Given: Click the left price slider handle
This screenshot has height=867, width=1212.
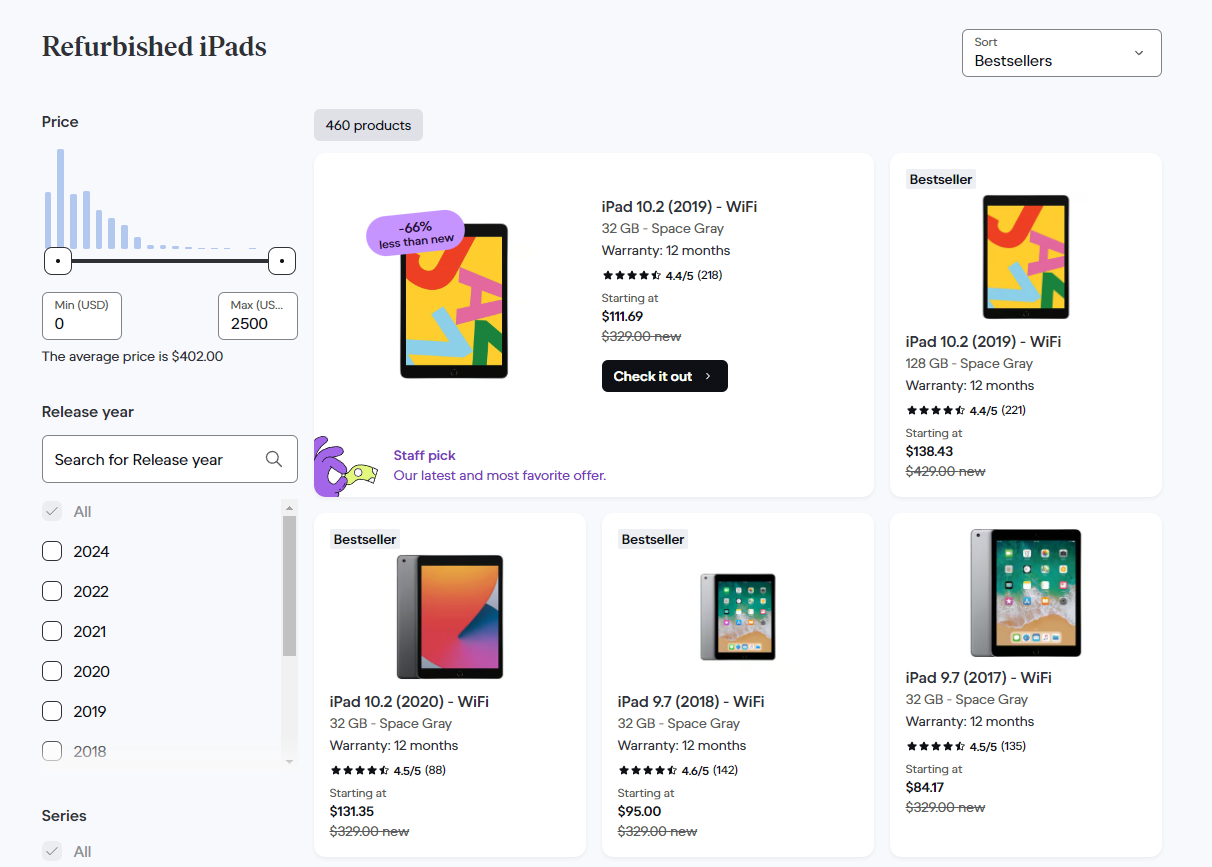Looking at the screenshot, I should [x=57, y=261].
